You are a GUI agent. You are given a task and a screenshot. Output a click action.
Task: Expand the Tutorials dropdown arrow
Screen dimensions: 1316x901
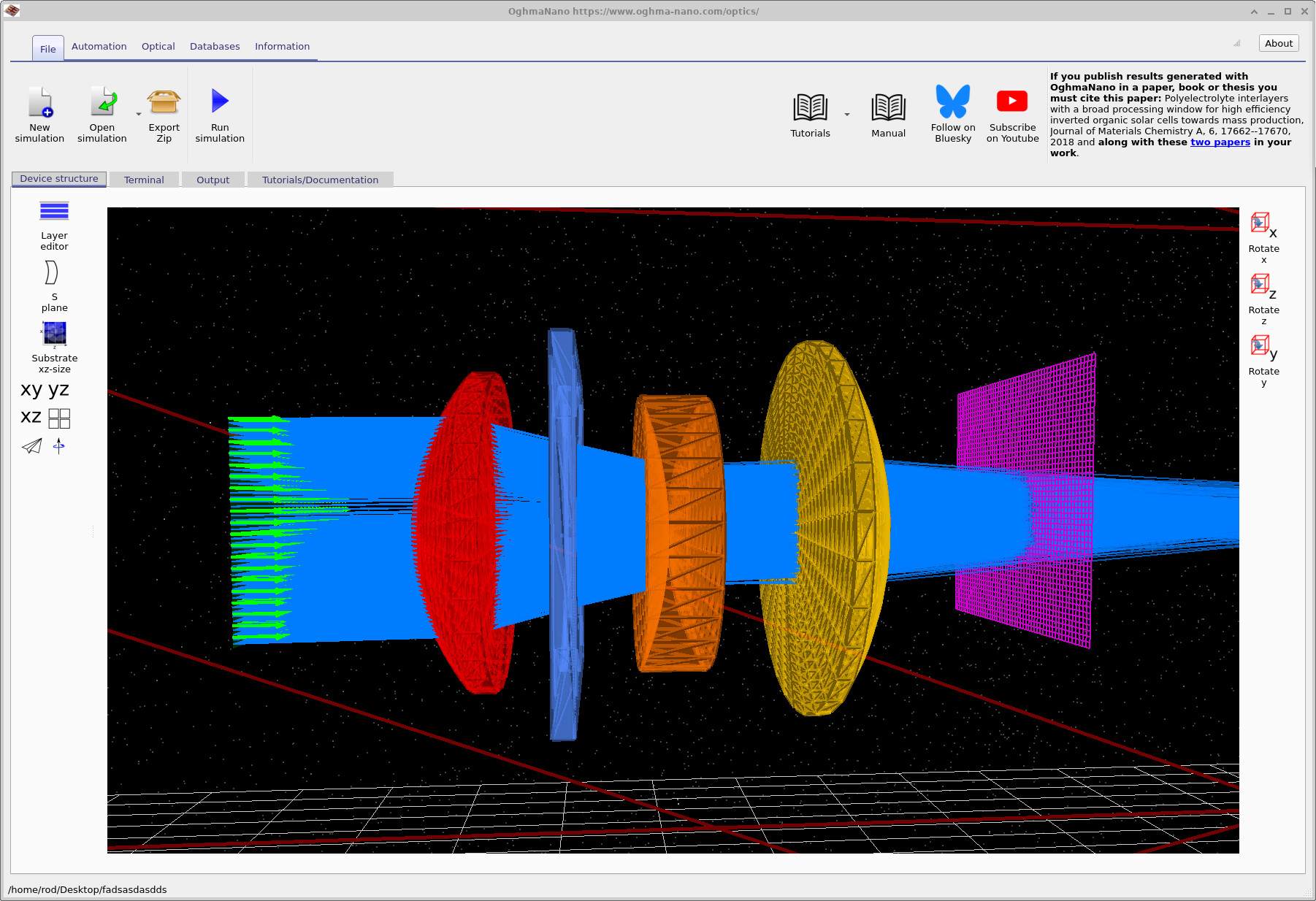[x=846, y=115]
